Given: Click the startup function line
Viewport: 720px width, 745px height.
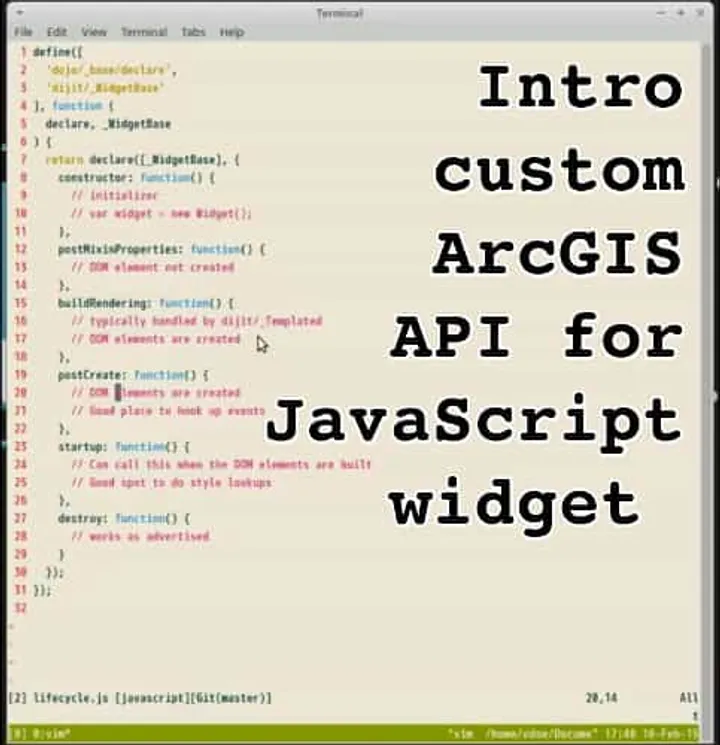Looking at the screenshot, I should [124, 447].
